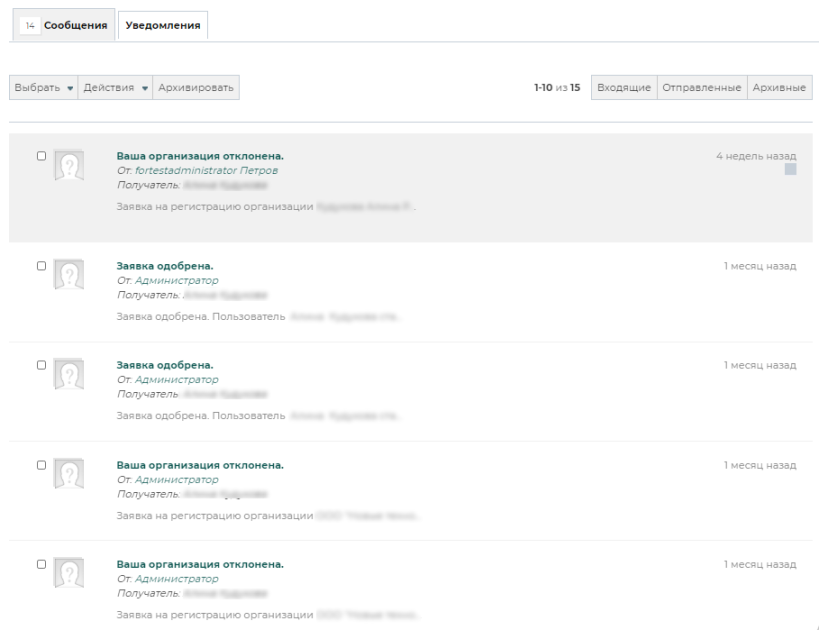This screenshot has height=630, width=819.
Task: Show 'Отправленные' messages
Action: 700,88
